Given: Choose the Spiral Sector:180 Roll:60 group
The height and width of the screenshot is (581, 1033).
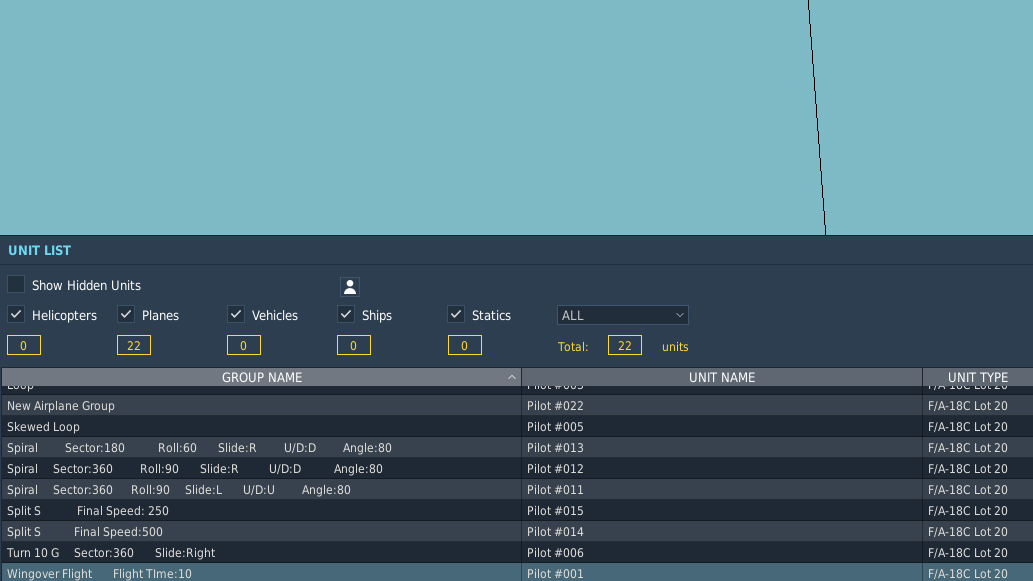Looking at the screenshot, I should (199, 448).
